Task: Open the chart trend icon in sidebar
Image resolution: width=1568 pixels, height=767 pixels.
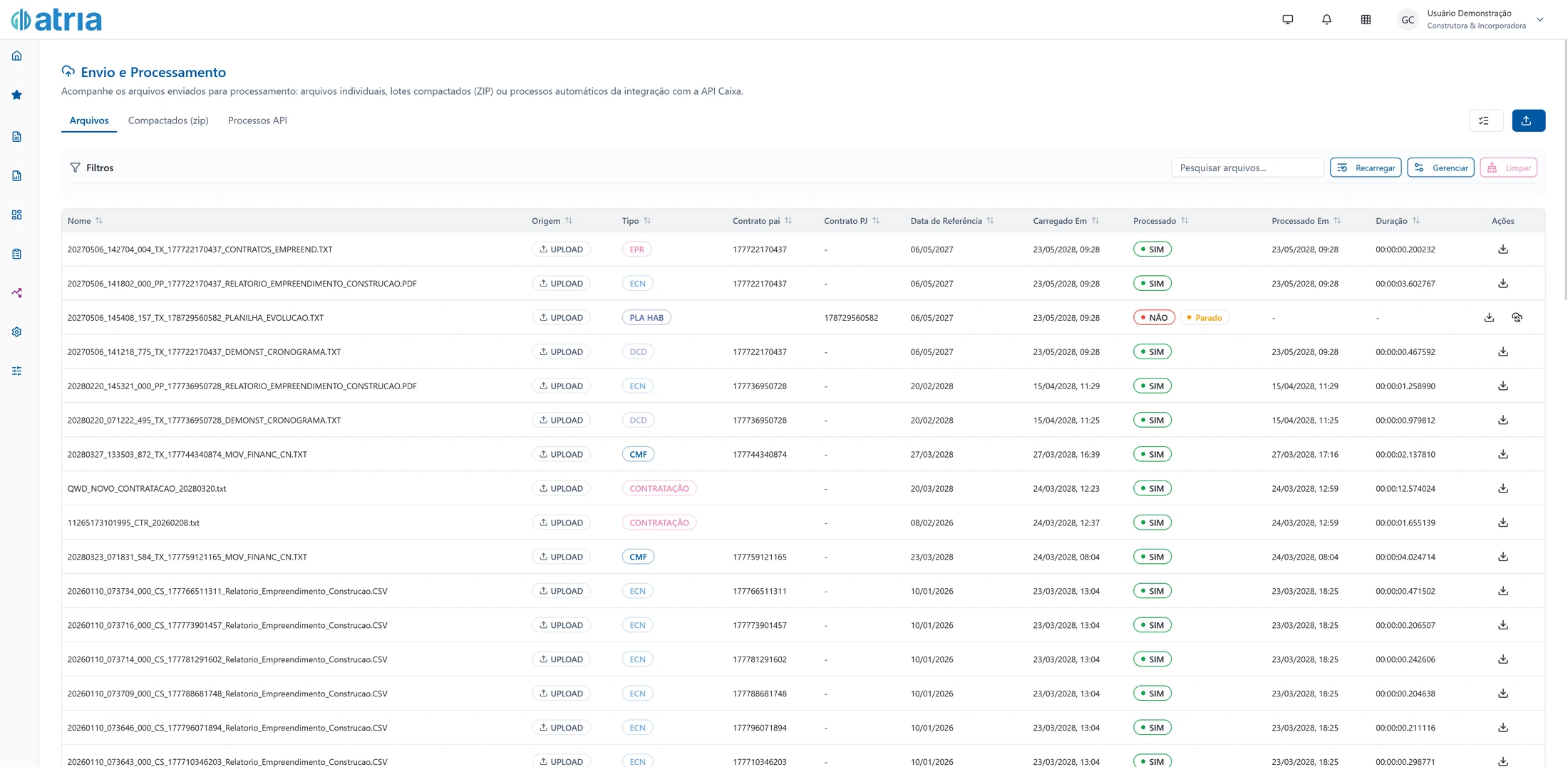Action: [x=16, y=293]
